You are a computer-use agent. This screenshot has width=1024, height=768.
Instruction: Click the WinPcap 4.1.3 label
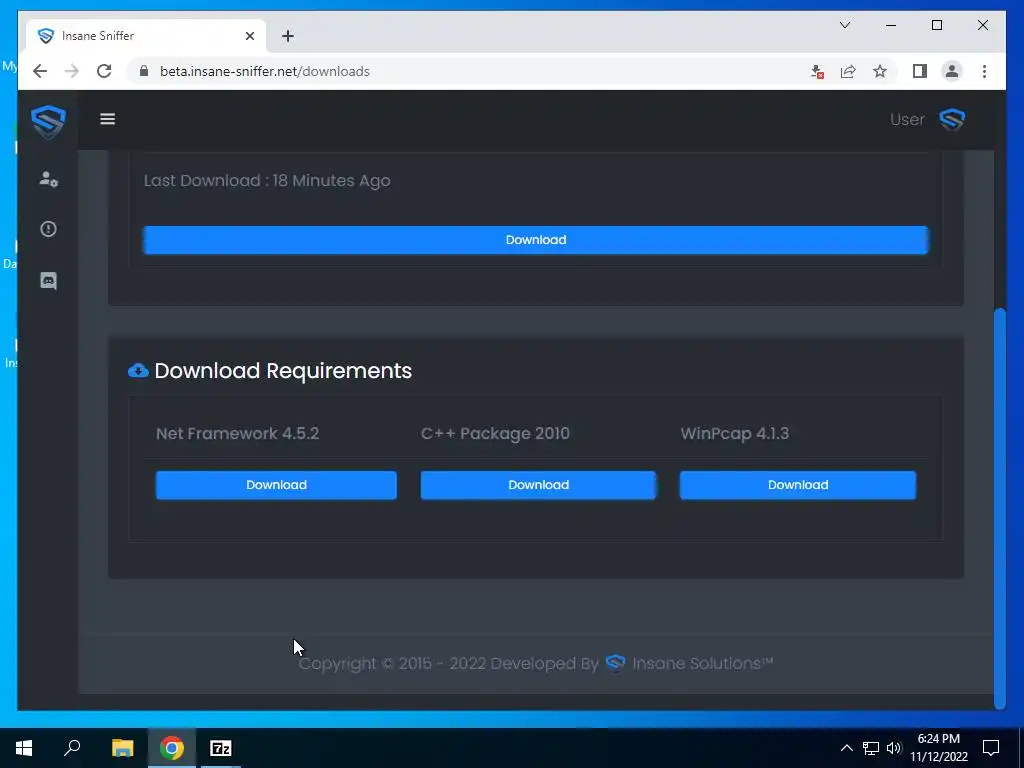pos(734,434)
